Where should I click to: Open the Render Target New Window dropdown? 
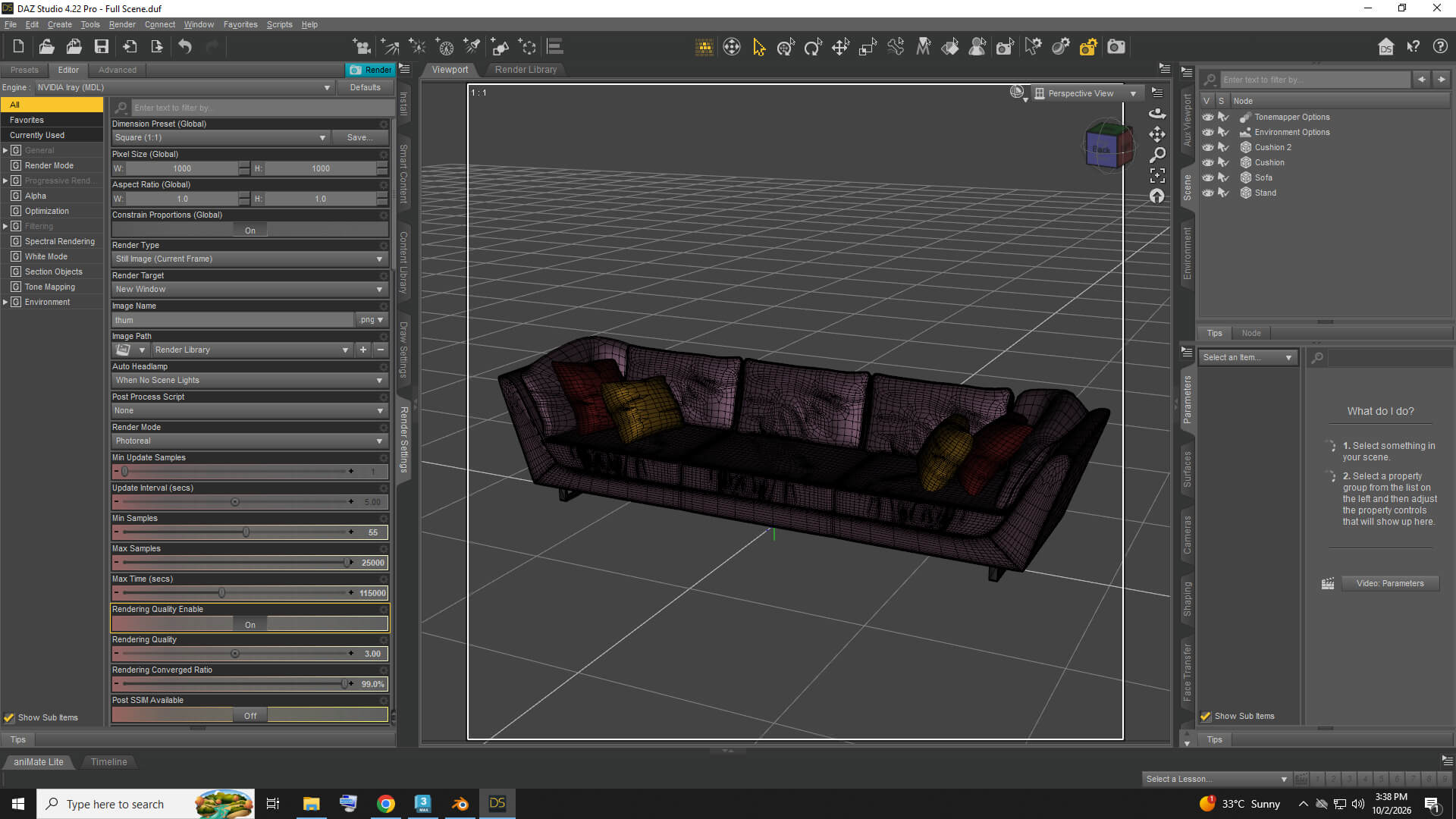tap(250, 289)
